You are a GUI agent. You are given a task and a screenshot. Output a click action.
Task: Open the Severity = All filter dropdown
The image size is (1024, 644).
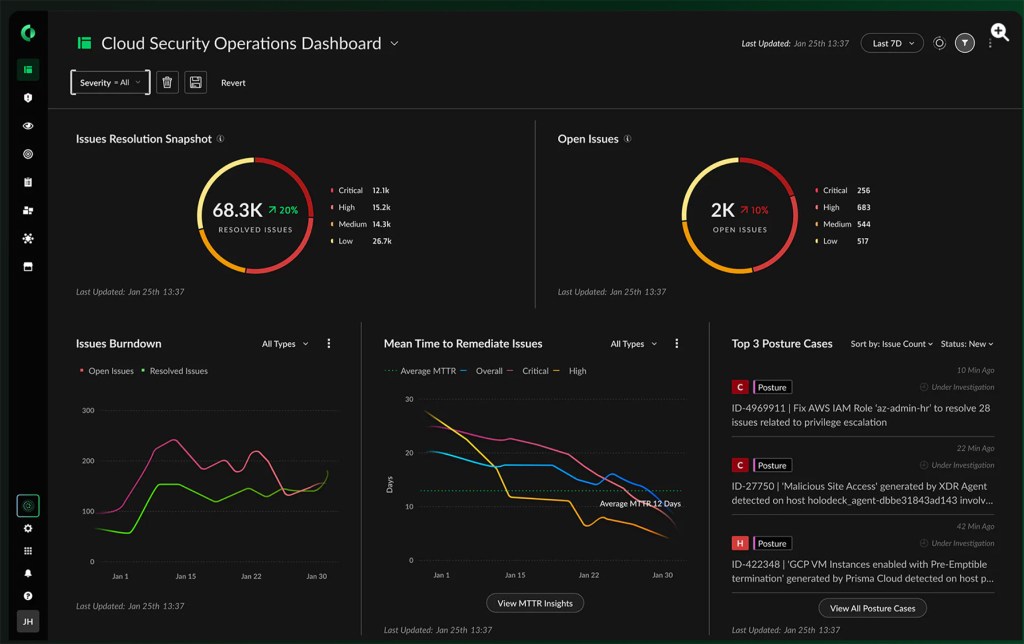coord(110,82)
